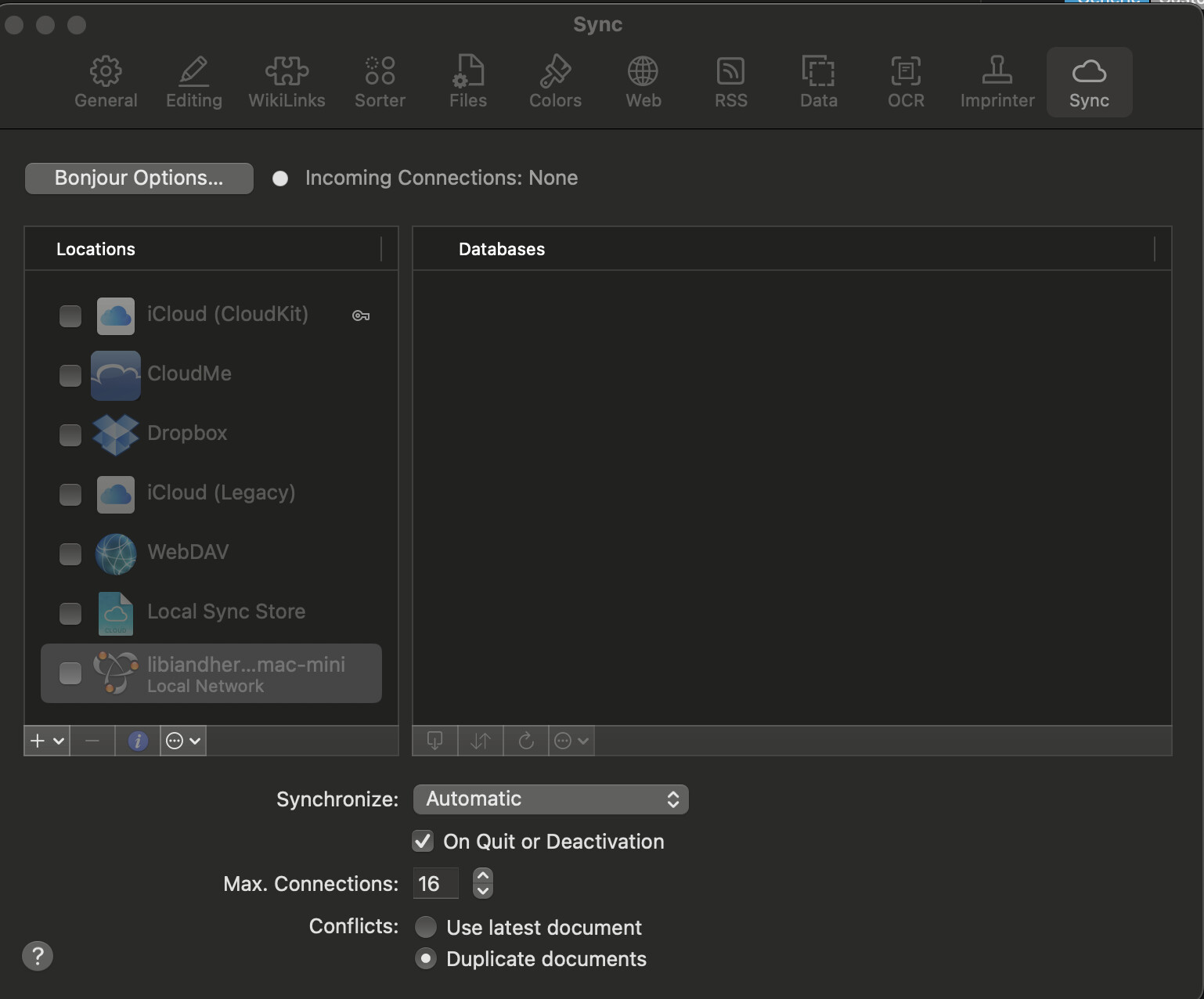Click the iCloud (Legacy) cloud icon
The height and width of the screenshot is (999, 1204).
coord(116,494)
